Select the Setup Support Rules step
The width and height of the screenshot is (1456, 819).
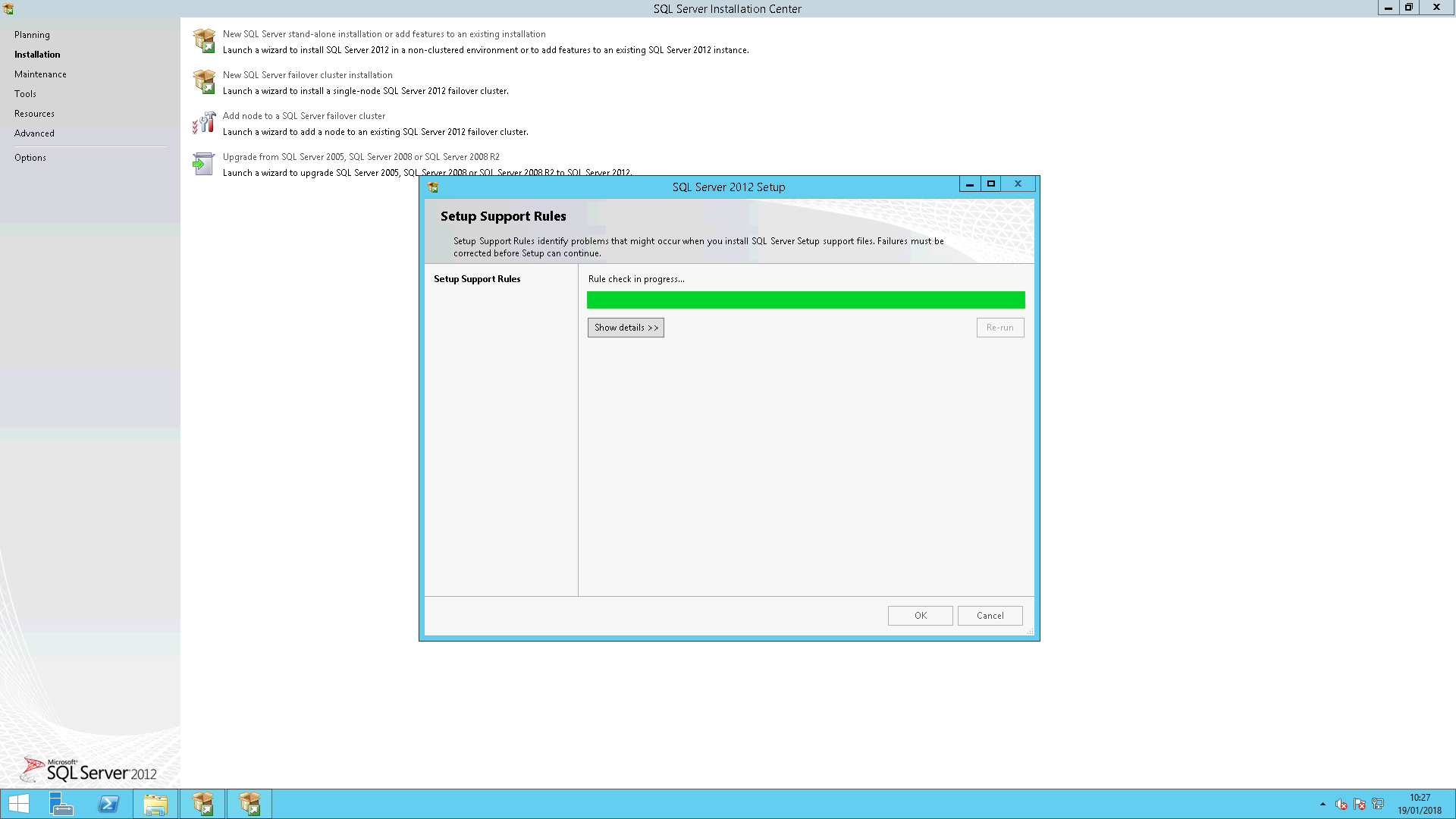[x=477, y=279]
